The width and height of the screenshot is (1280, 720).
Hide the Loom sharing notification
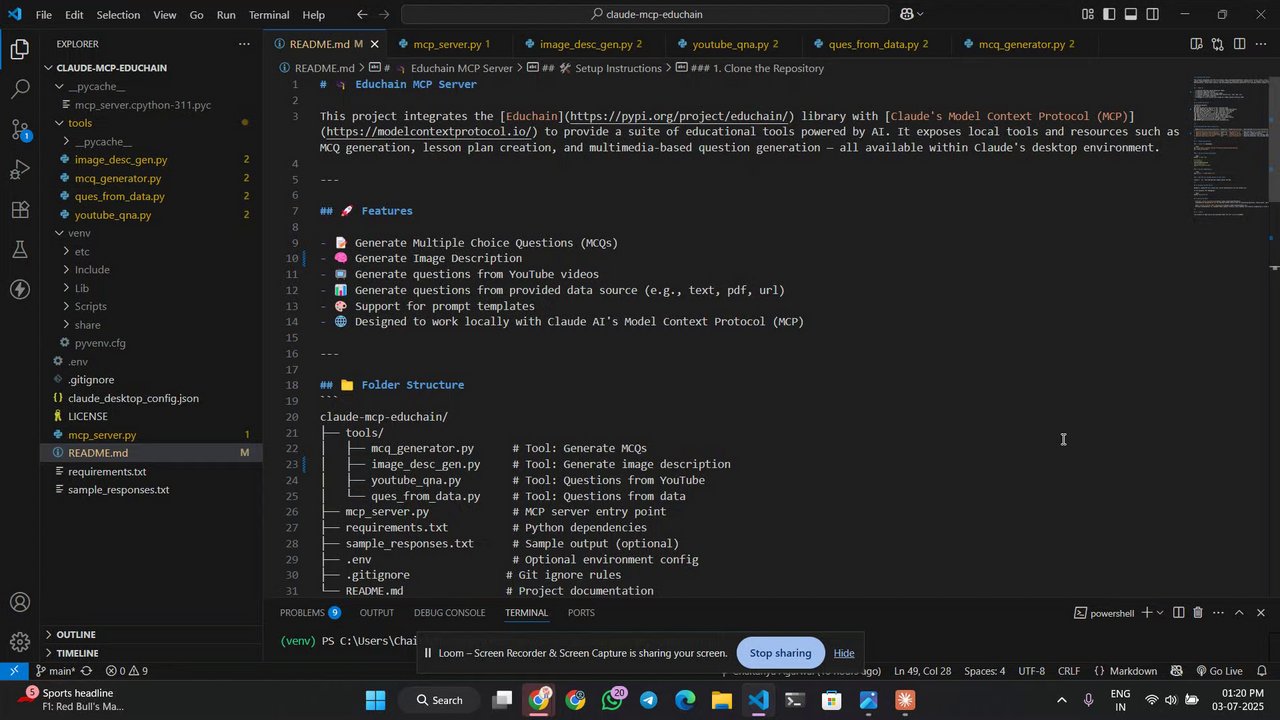click(844, 653)
